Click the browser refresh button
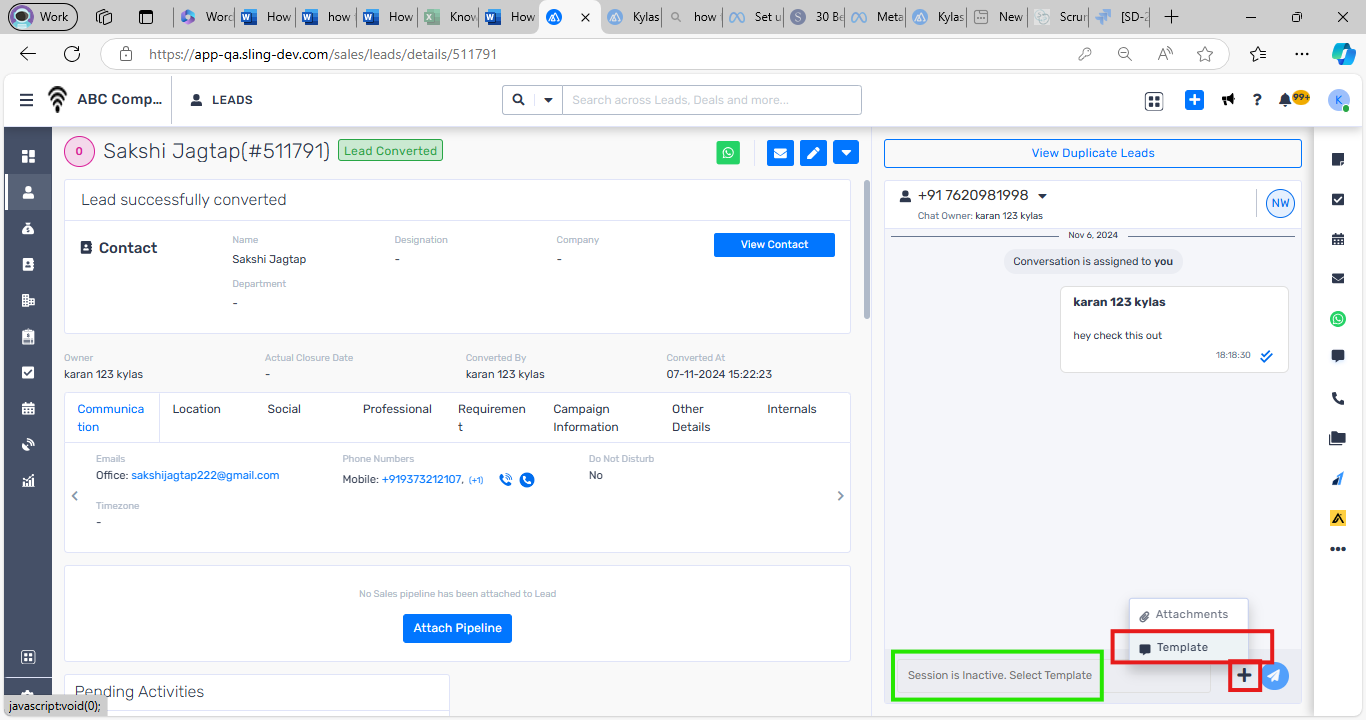The height and width of the screenshot is (720, 1366). 72,54
